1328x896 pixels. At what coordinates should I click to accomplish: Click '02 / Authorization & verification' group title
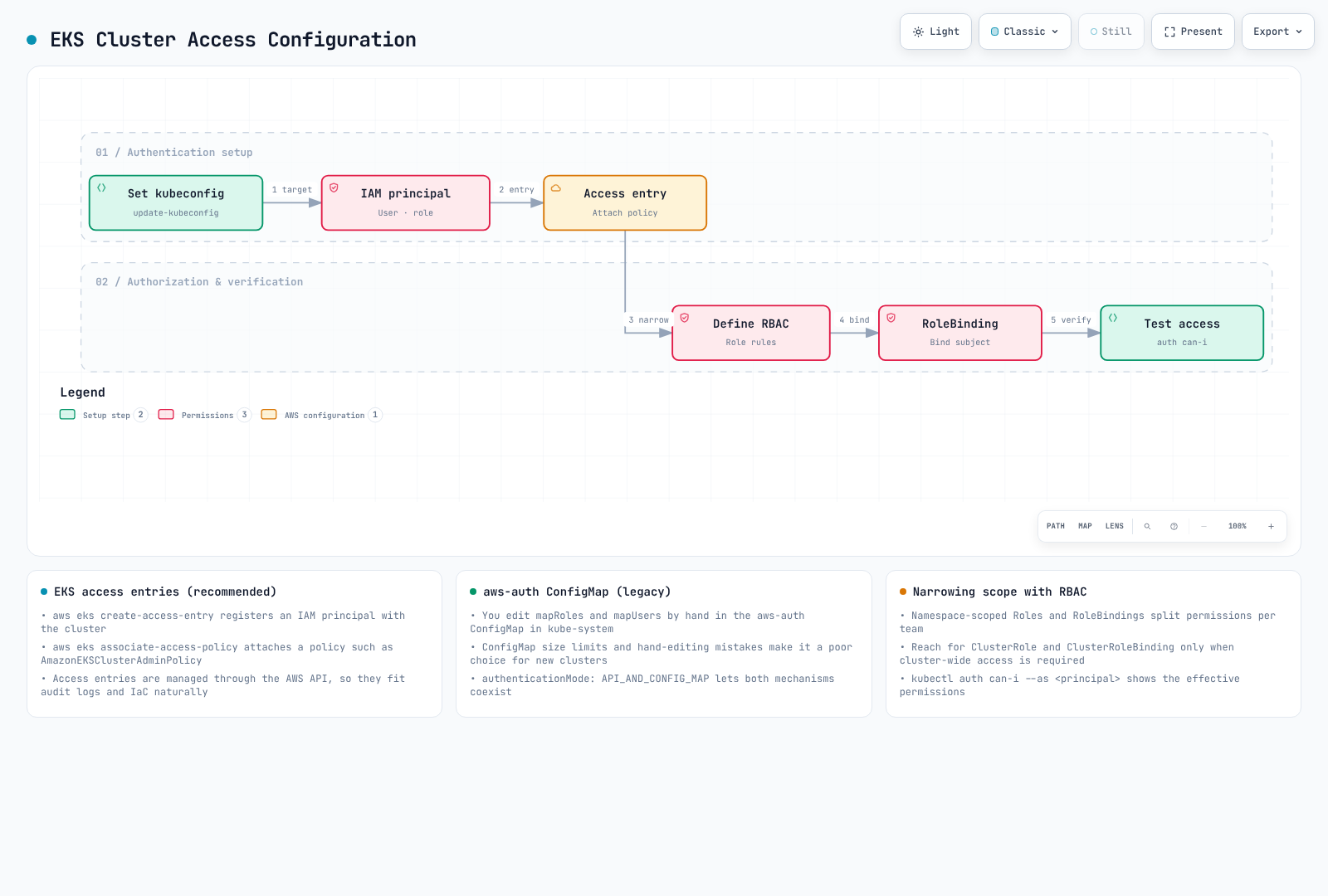click(x=199, y=282)
